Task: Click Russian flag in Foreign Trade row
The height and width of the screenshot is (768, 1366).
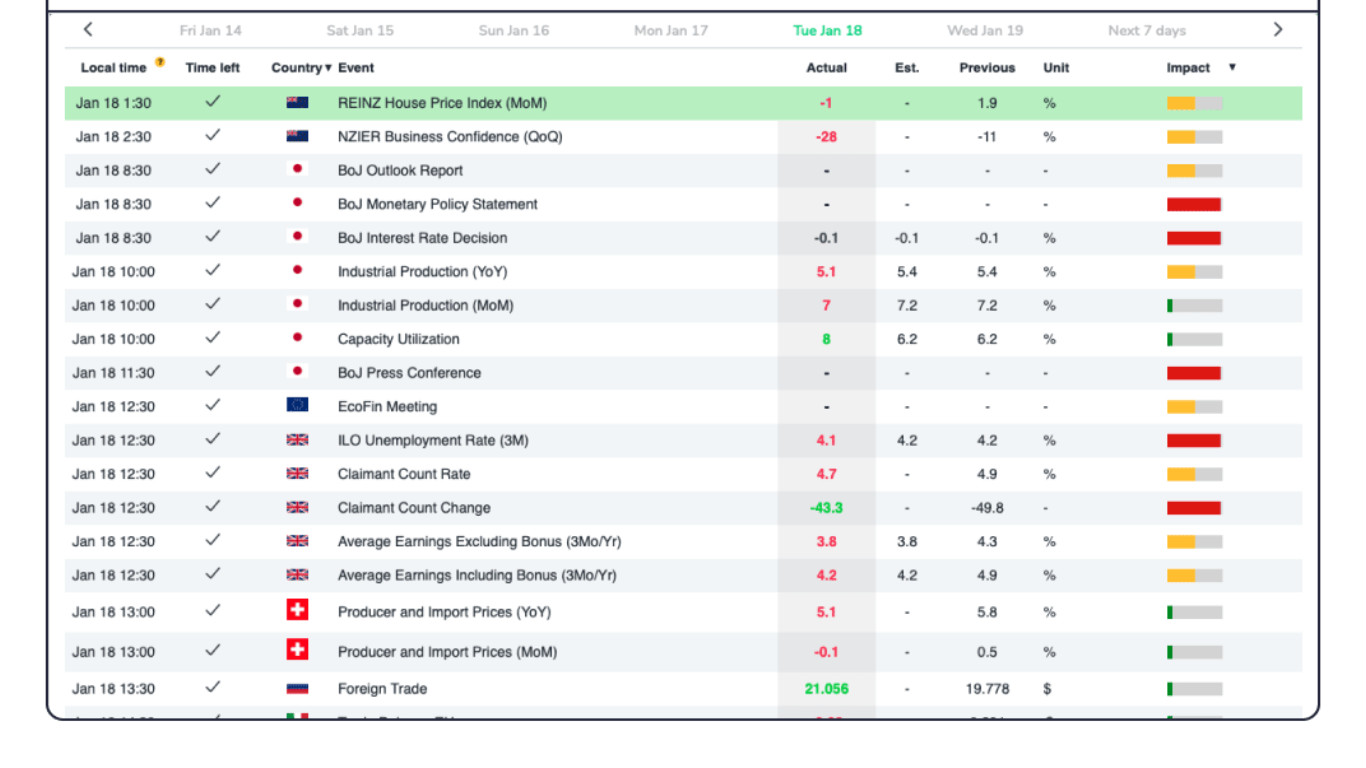Action: pos(297,688)
